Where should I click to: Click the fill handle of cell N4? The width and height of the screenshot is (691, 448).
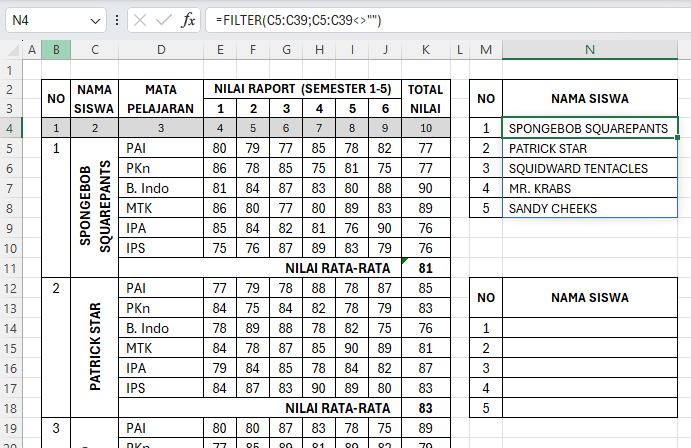pos(677,138)
